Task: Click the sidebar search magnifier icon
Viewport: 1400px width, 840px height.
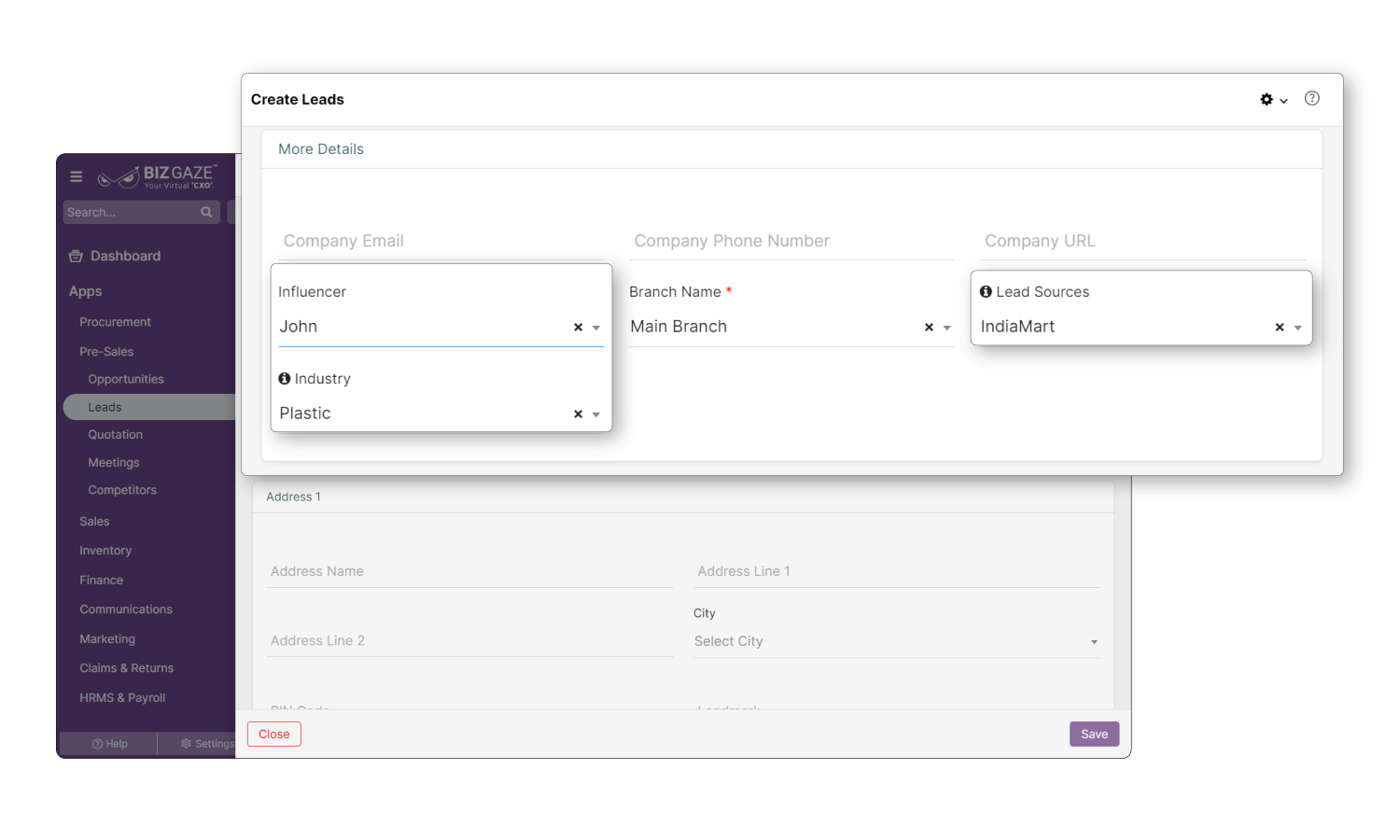Action: (x=206, y=213)
